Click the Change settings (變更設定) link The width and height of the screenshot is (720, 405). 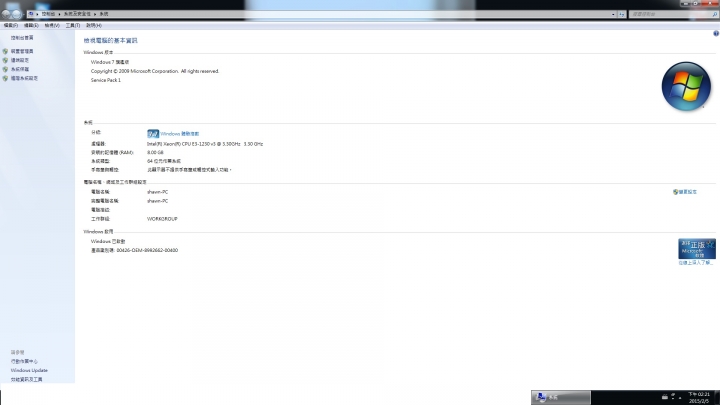687,192
